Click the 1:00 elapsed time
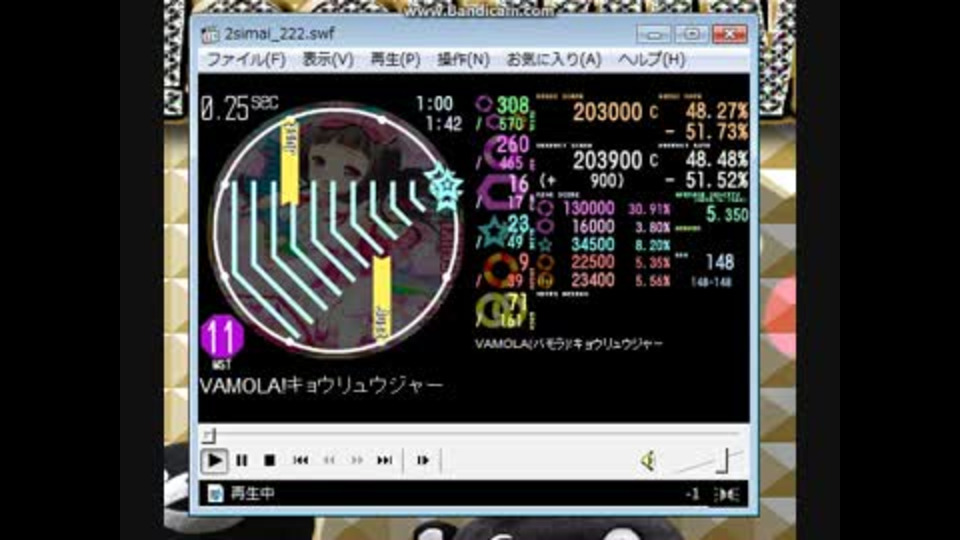This screenshot has width=960, height=540. pos(435,104)
